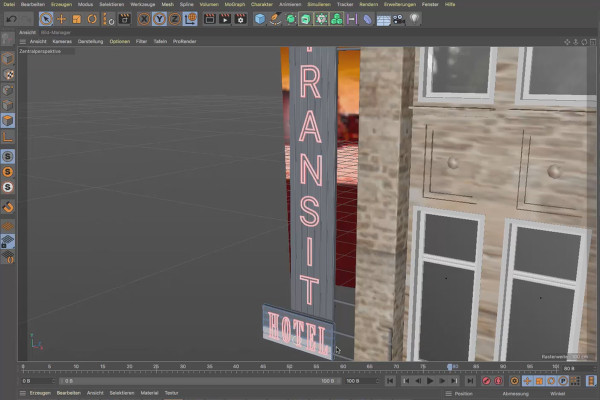Toggle Y axis lock
The image size is (600, 400).
(159, 19)
